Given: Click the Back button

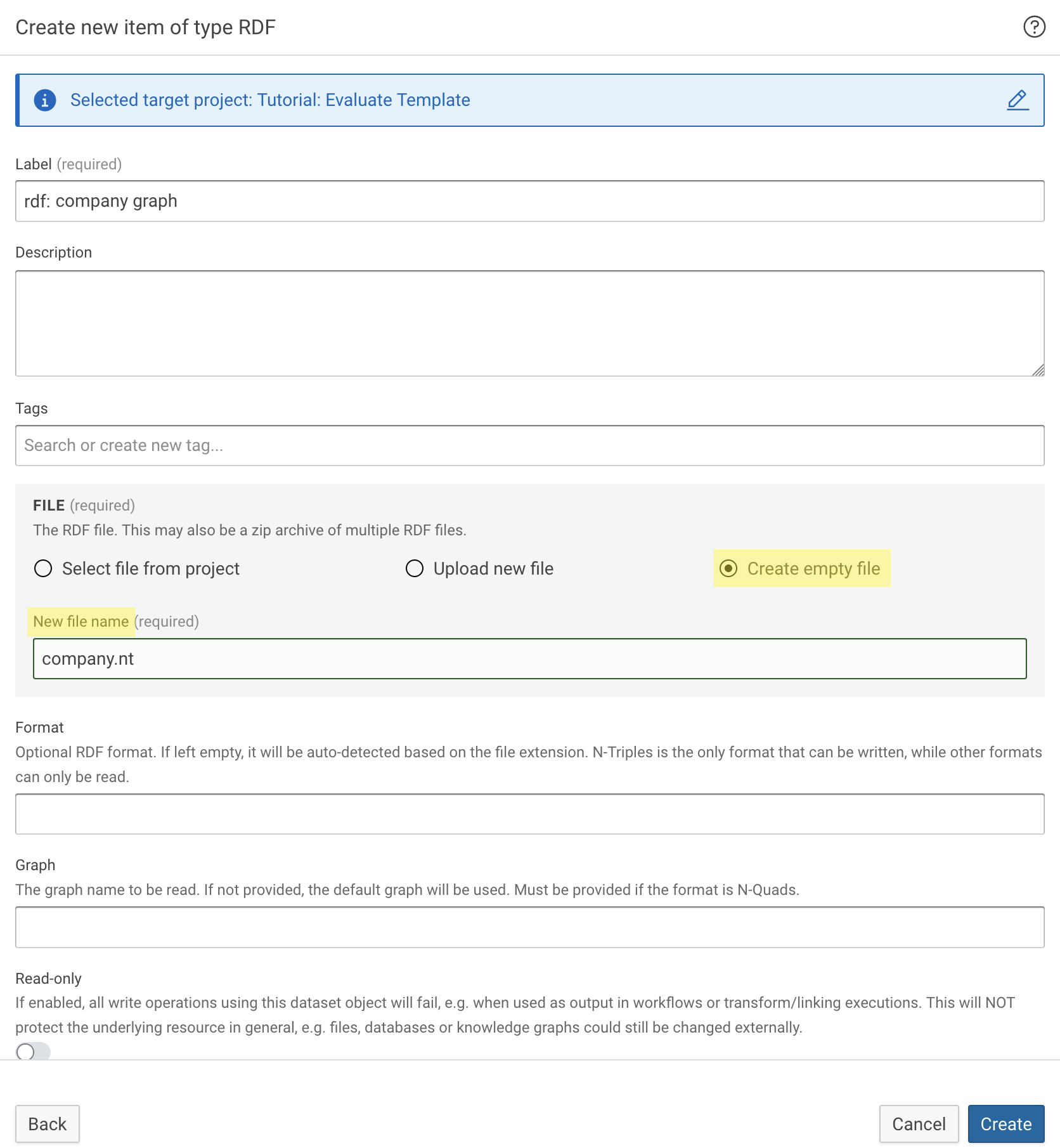Looking at the screenshot, I should [x=47, y=1124].
